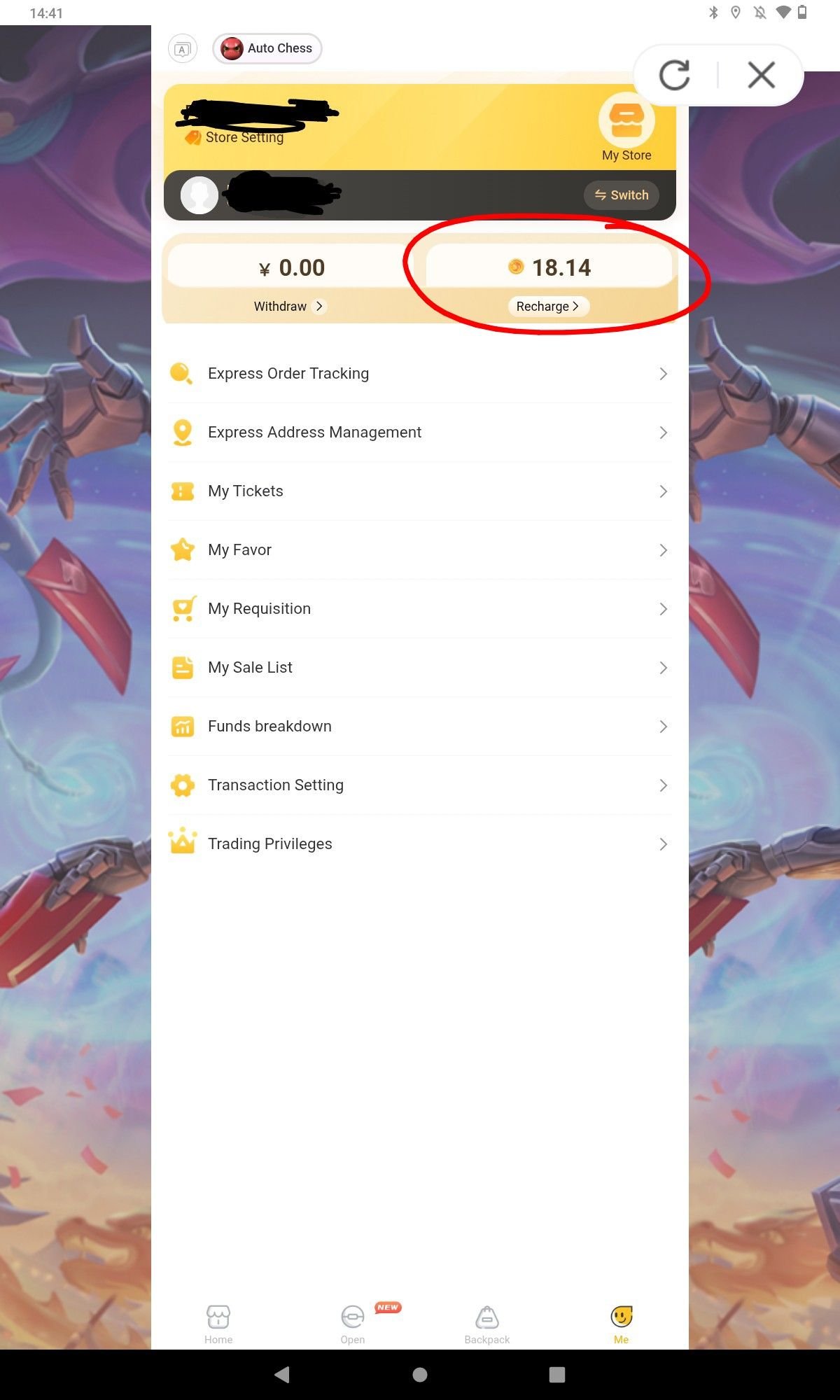Open Store Setting link
The height and width of the screenshot is (1400, 840).
click(x=234, y=137)
